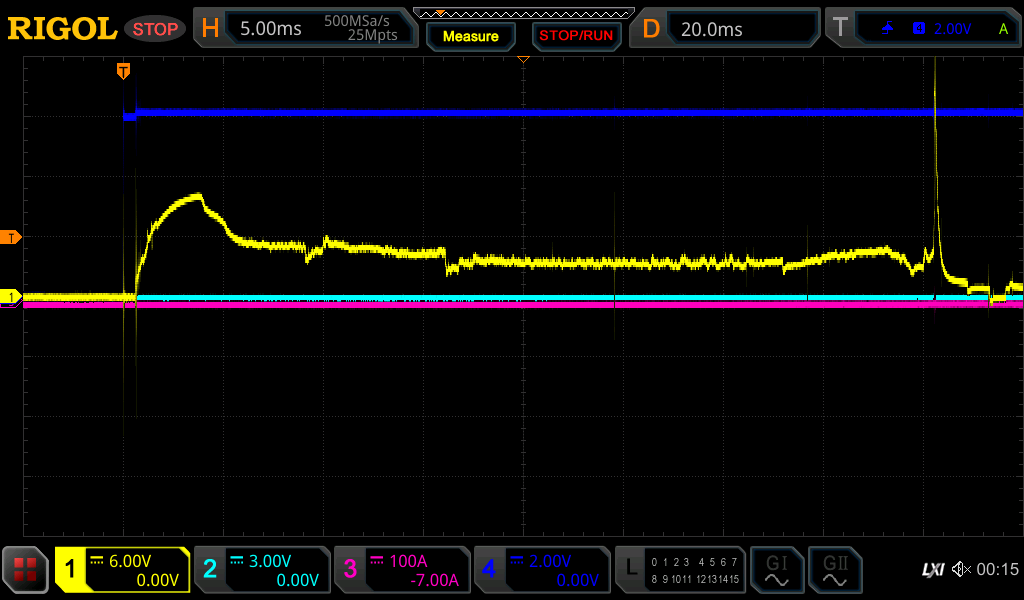The image size is (1024, 600).
Task: Click the 500MSa/s 25Mpts sample rate readout
Action: (x=360, y=28)
